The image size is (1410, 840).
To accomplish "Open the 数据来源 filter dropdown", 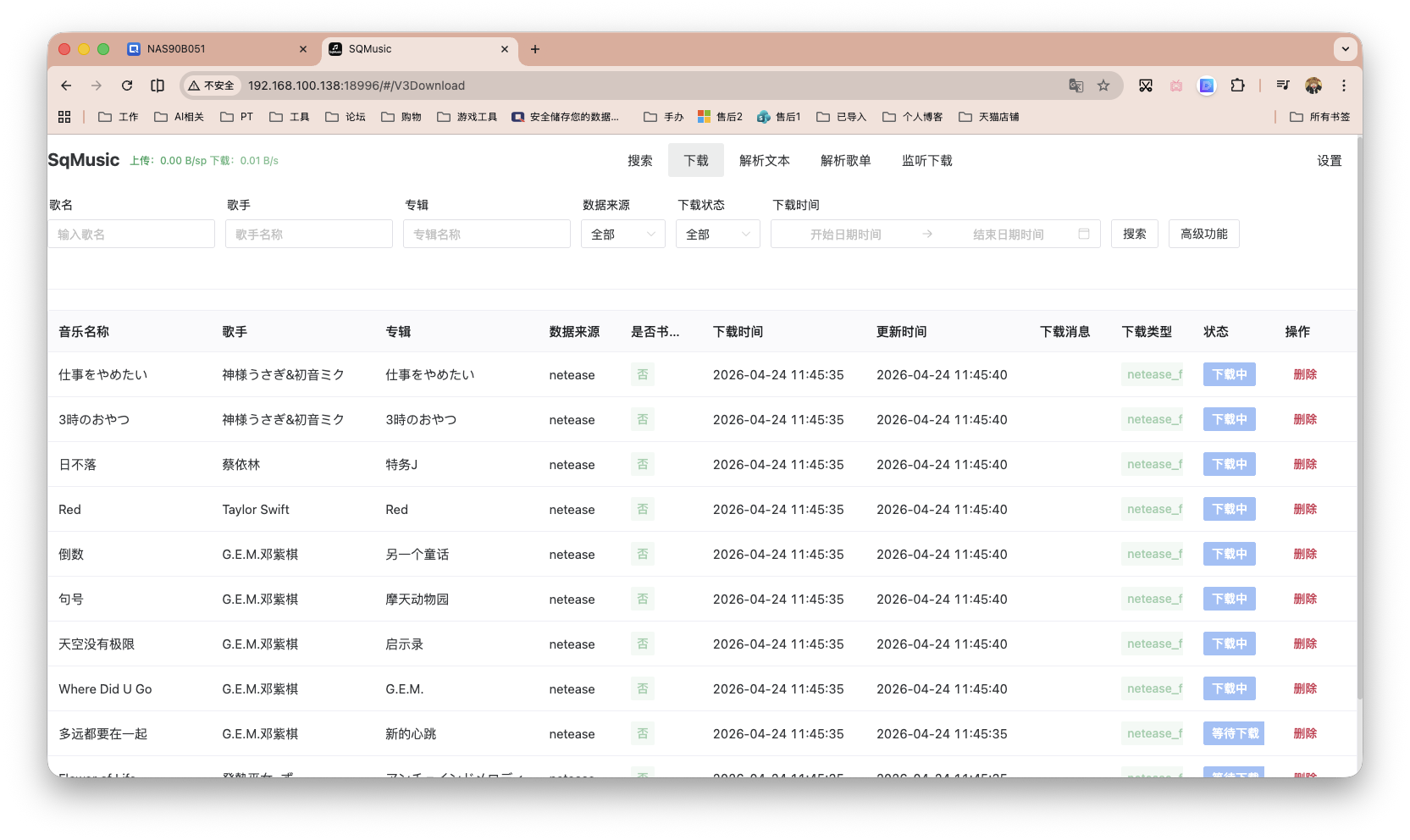I will 622,234.
